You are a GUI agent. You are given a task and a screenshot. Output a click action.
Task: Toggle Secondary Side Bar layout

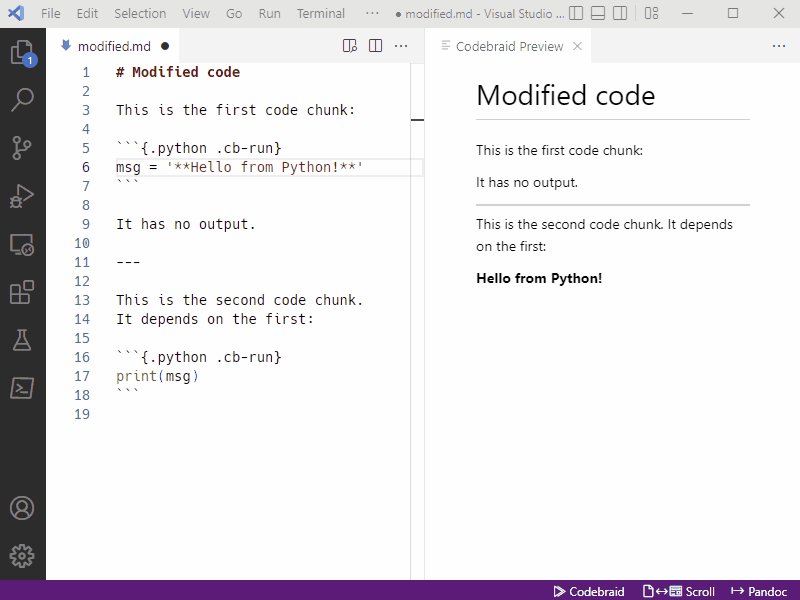coord(620,13)
